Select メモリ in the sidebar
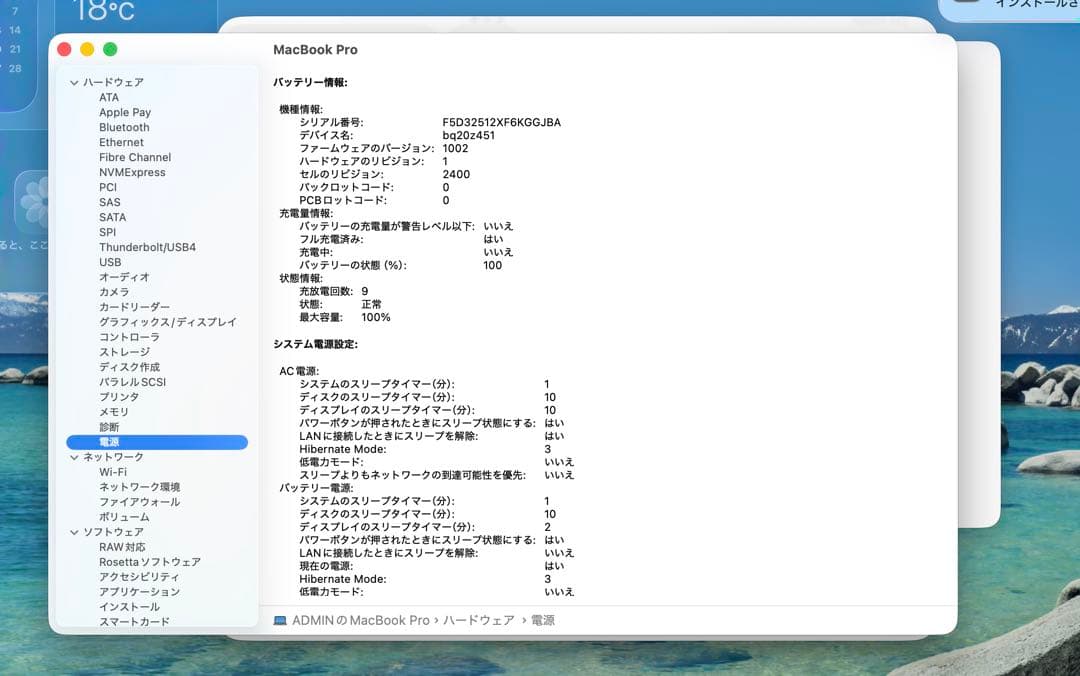This screenshot has height=676, width=1080. pos(114,413)
